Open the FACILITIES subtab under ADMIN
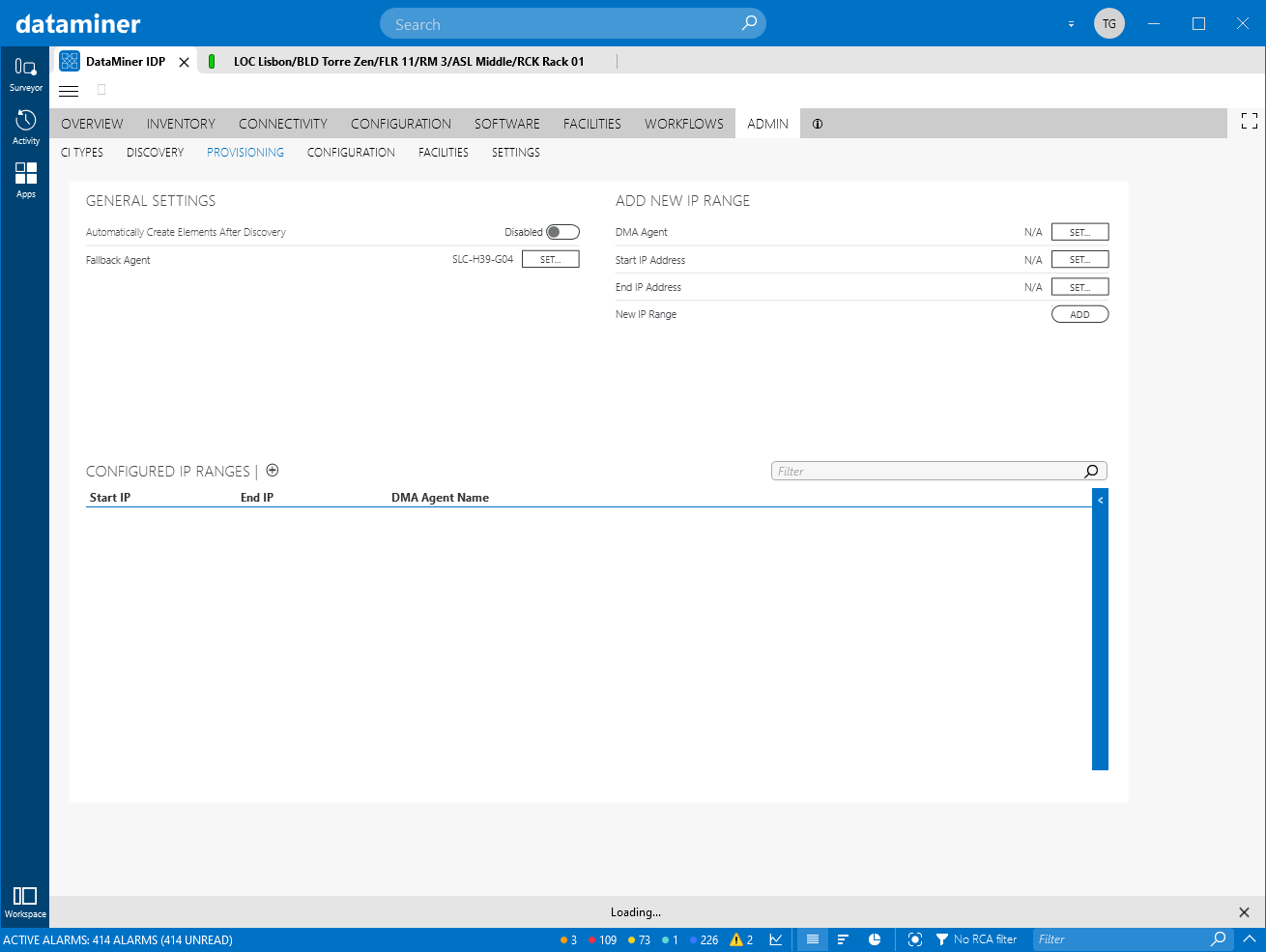The image size is (1266, 952). 444,153
